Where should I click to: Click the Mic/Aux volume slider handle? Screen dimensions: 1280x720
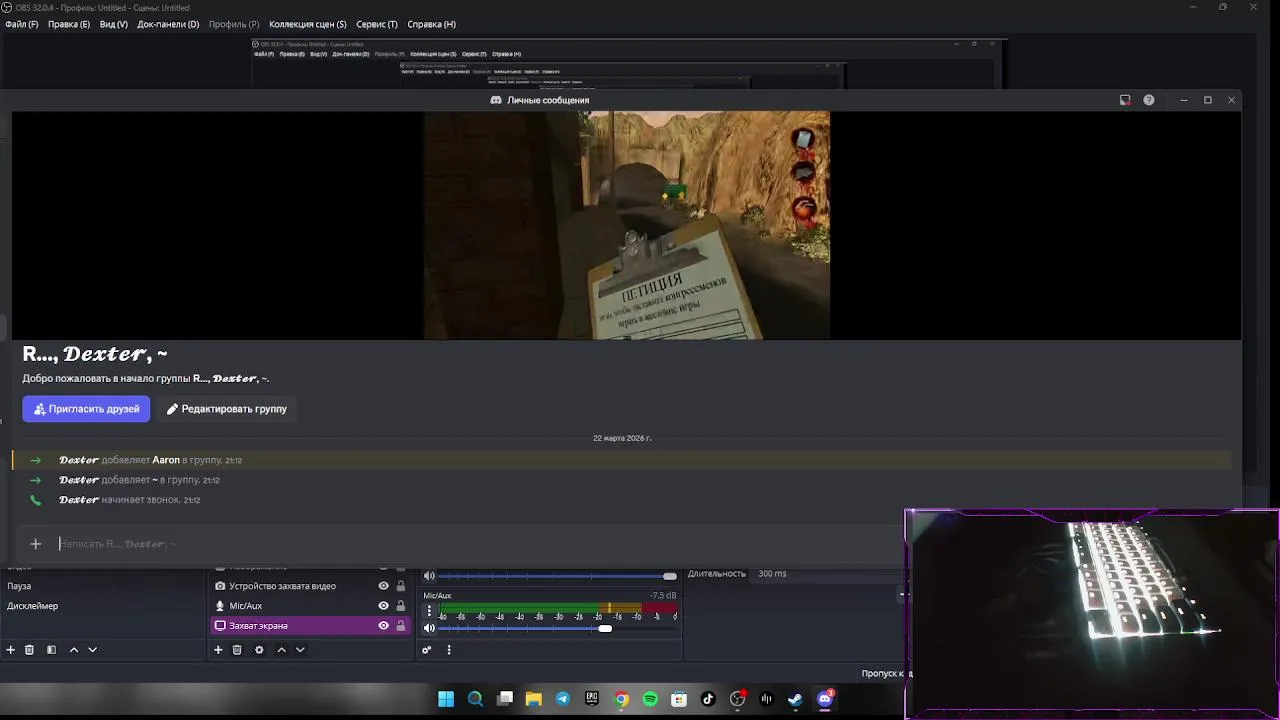tap(605, 628)
